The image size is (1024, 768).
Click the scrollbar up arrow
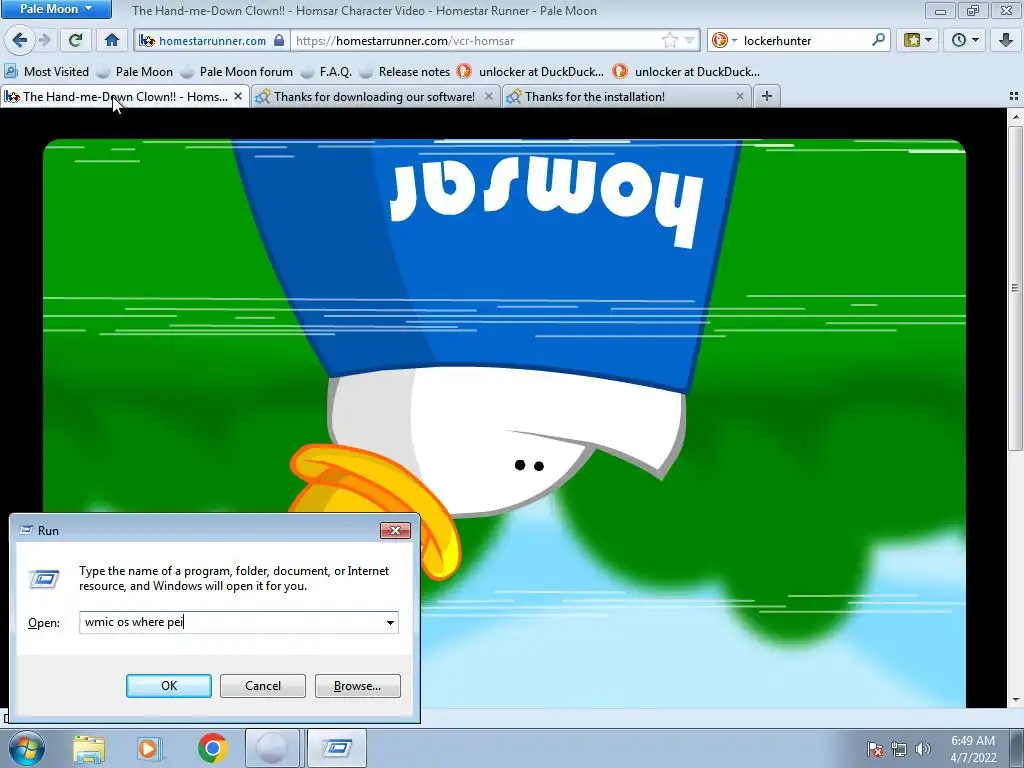click(x=1015, y=117)
